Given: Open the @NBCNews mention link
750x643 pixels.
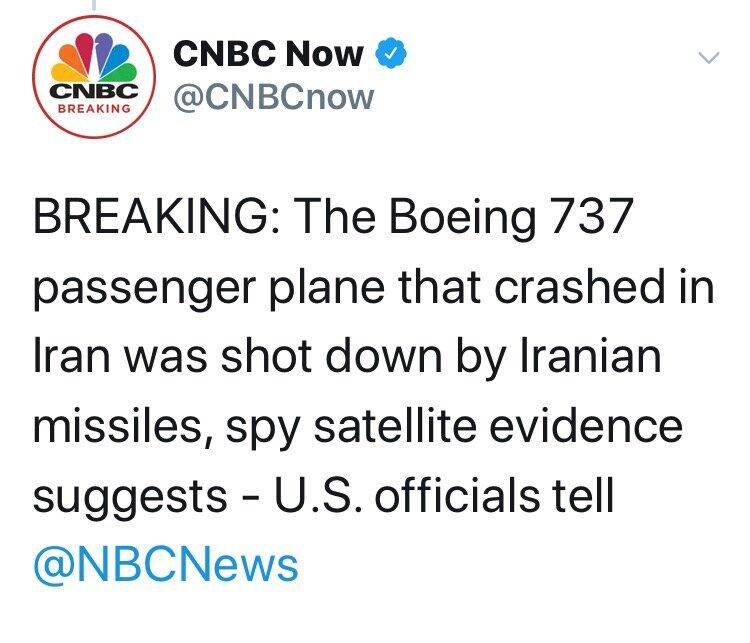Looking at the screenshot, I should [166, 564].
